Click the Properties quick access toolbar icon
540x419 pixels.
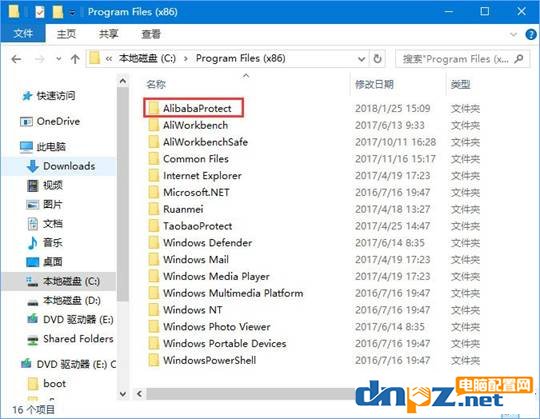(x=40, y=12)
